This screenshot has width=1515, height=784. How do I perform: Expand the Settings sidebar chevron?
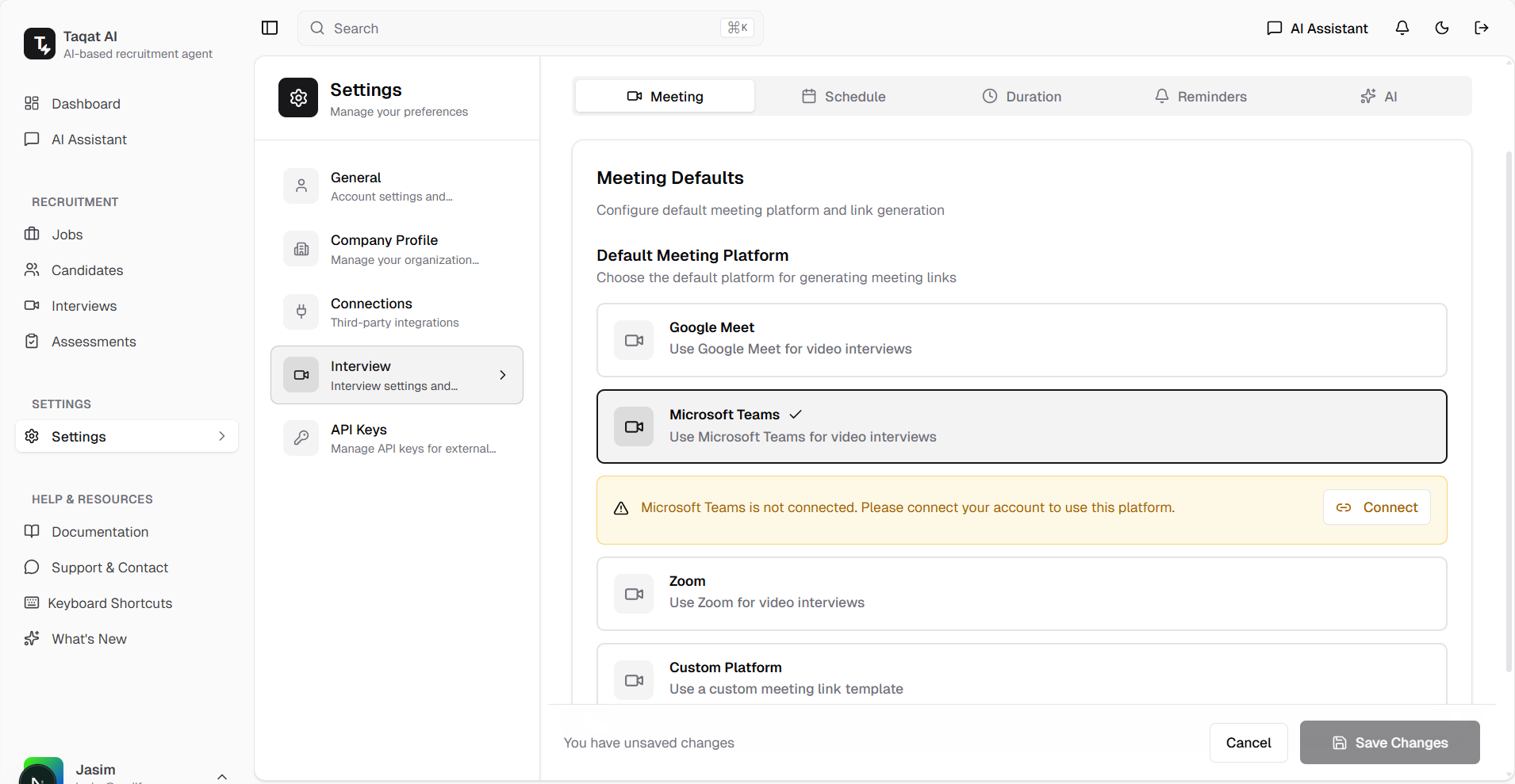coord(222,436)
